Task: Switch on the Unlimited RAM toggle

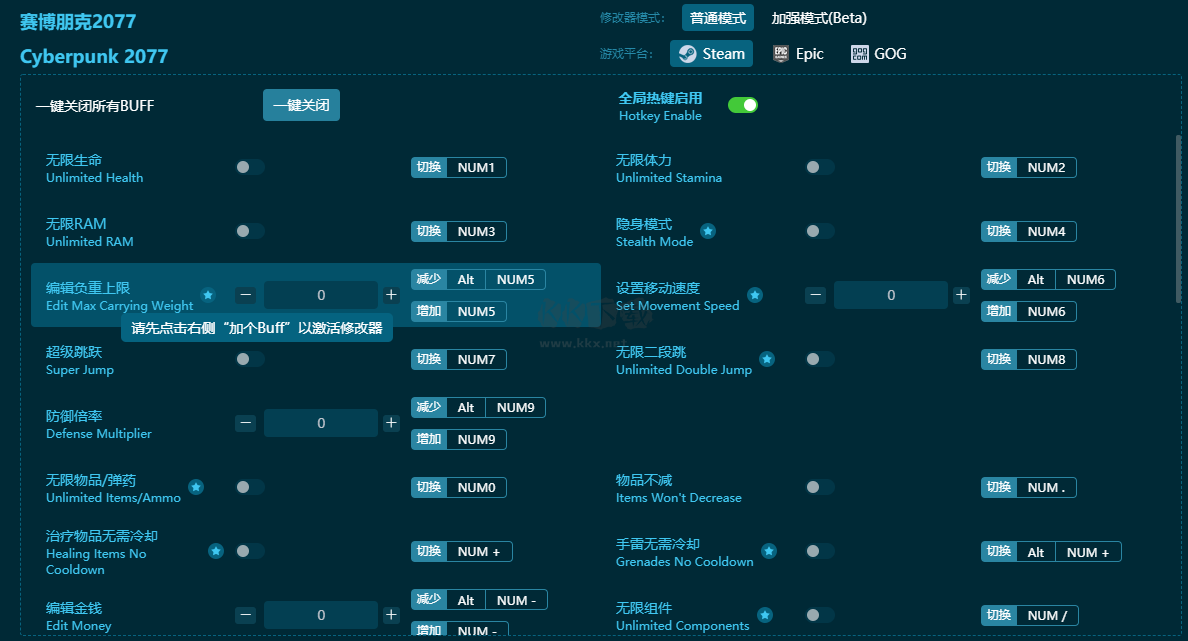Action: (249, 231)
